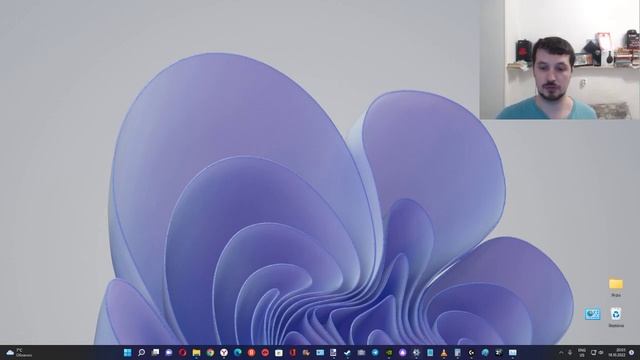
Task: Open taskbar Search magnifier
Action: coord(141,353)
